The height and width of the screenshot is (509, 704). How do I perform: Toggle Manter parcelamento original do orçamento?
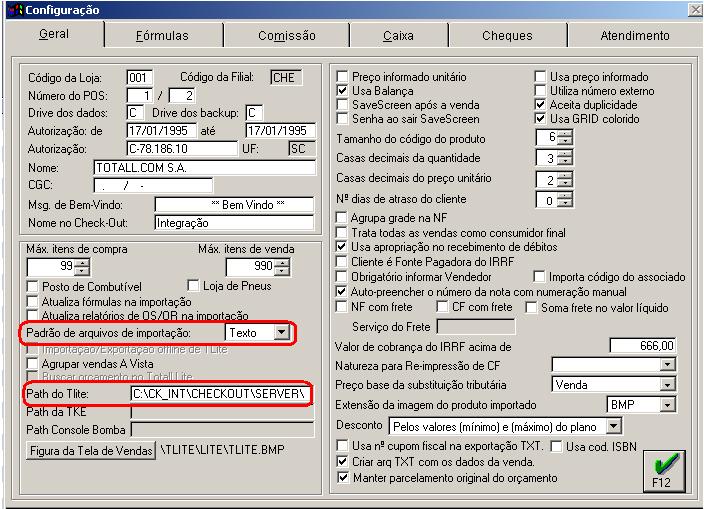coord(342,477)
